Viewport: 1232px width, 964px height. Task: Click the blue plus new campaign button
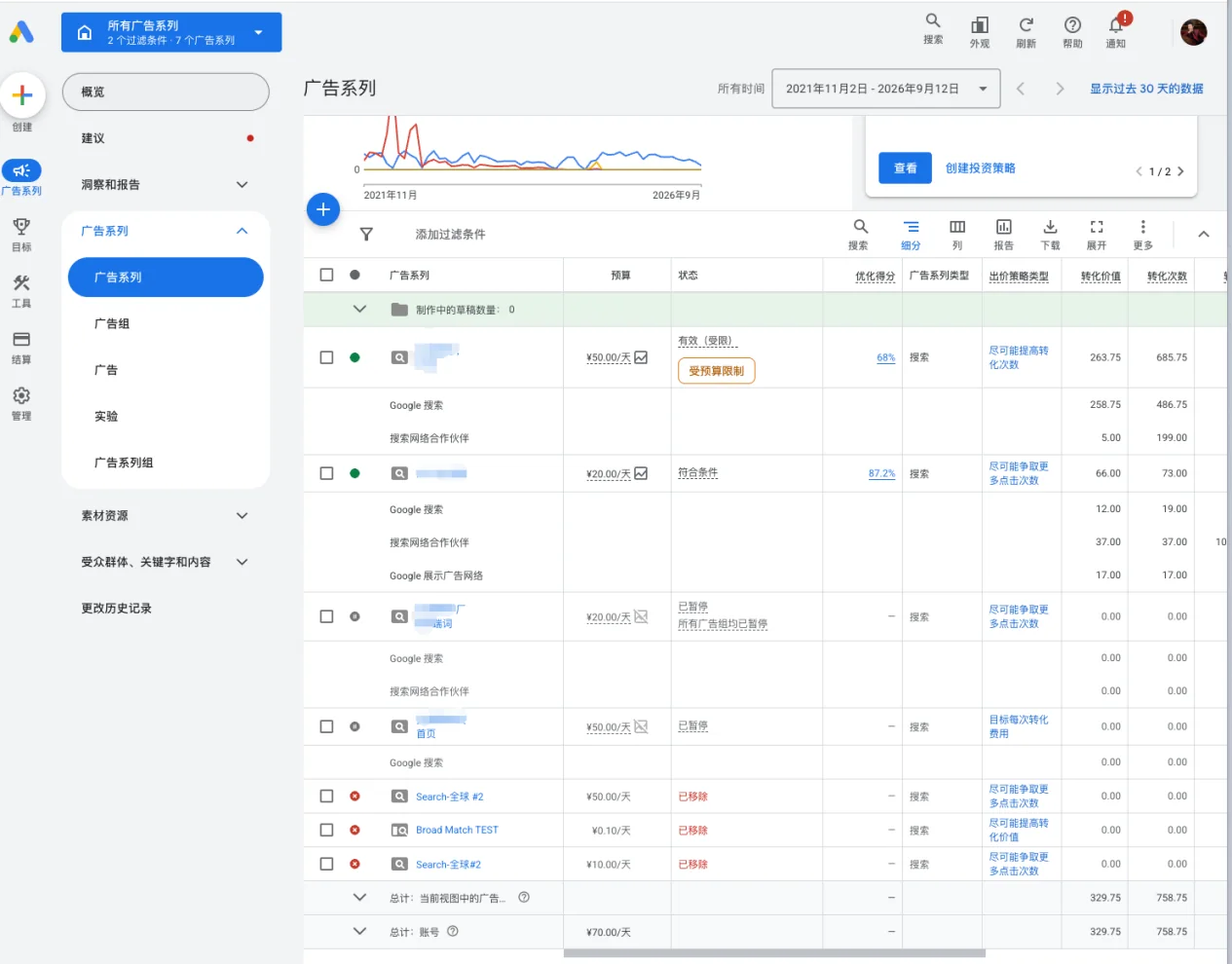tap(323, 209)
